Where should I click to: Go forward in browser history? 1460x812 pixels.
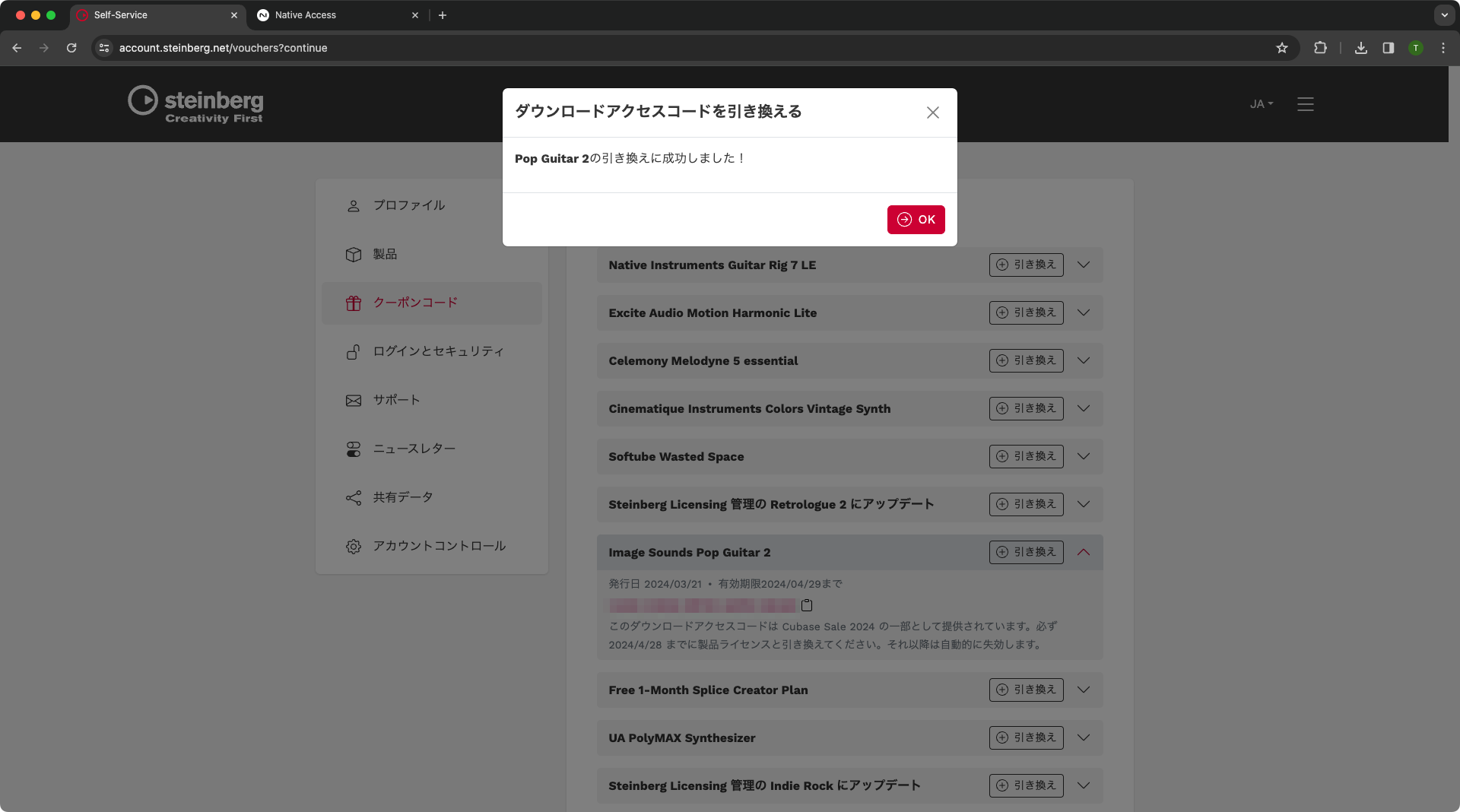click(44, 48)
